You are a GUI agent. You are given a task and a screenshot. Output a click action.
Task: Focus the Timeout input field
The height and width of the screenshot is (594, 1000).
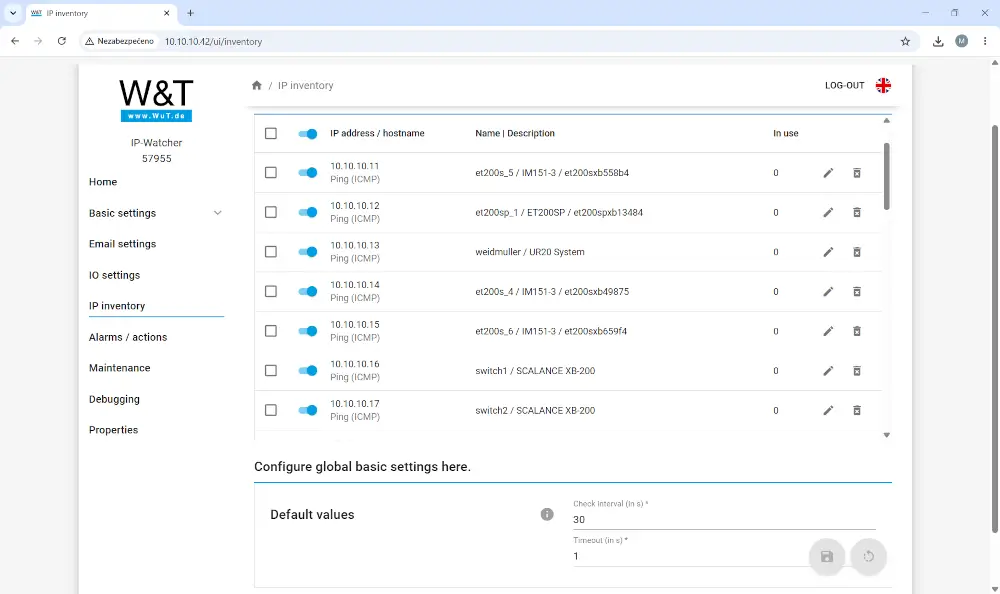tap(690, 556)
